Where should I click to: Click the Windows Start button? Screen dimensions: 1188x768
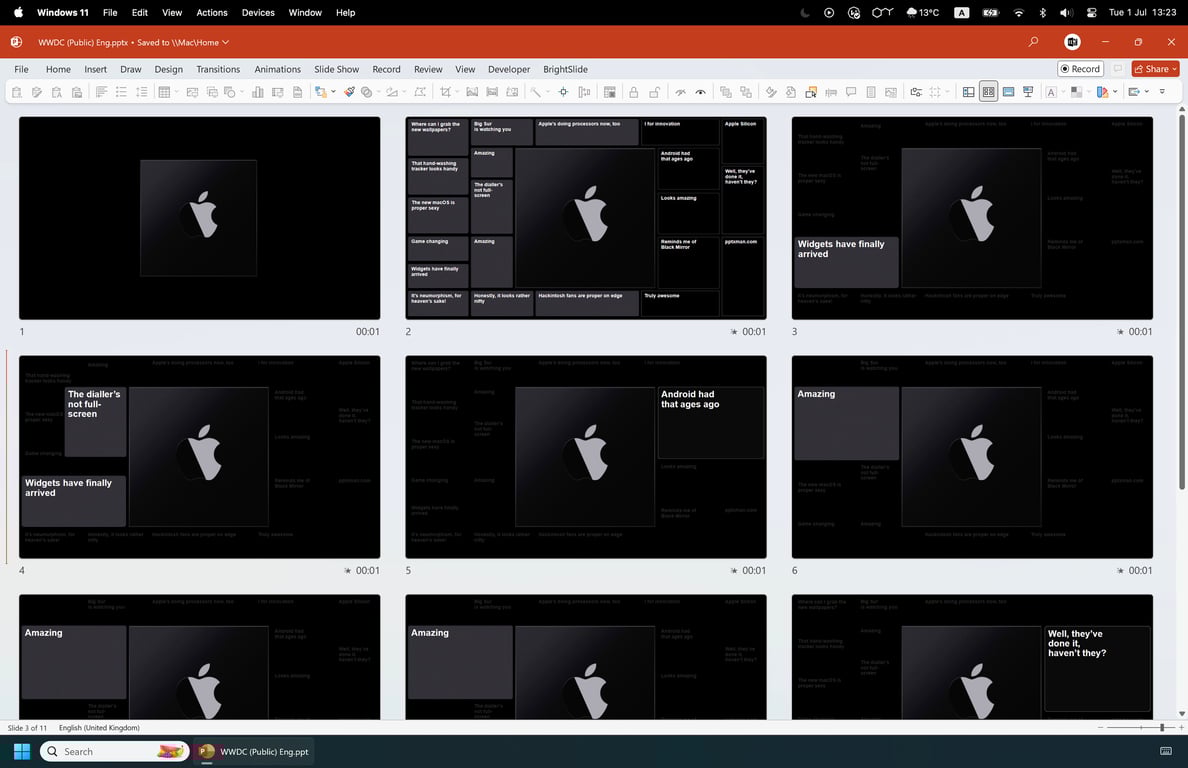point(22,751)
